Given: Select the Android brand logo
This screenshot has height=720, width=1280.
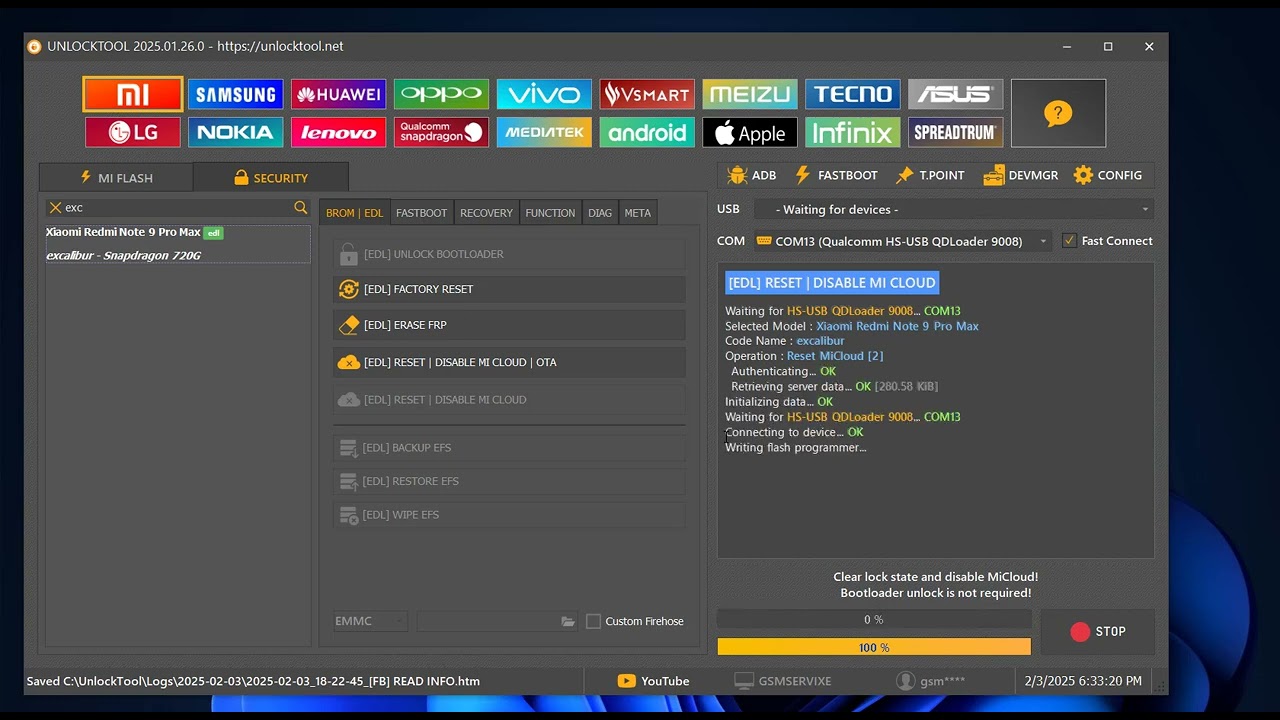Looking at the screenshot, I should point(647,132).
